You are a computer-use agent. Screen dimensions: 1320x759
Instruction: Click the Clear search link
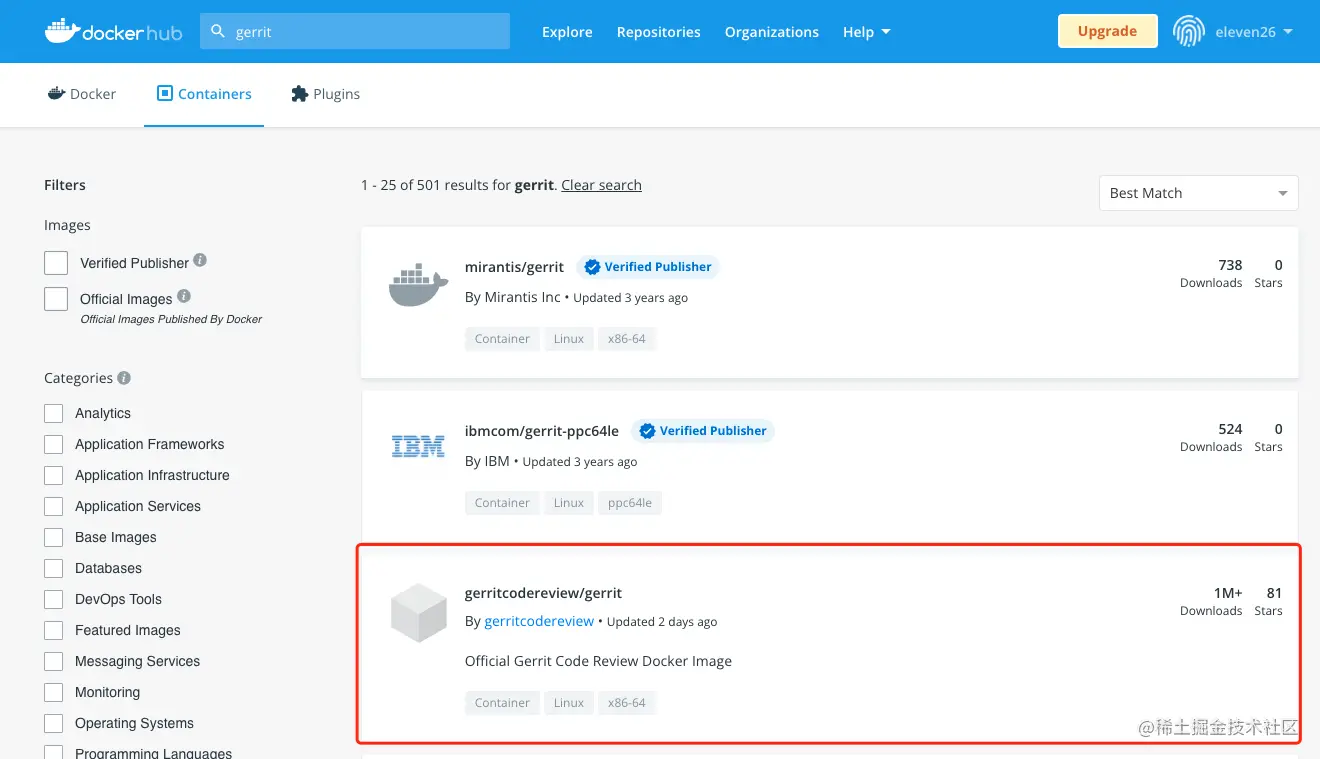tap(601, 184)
